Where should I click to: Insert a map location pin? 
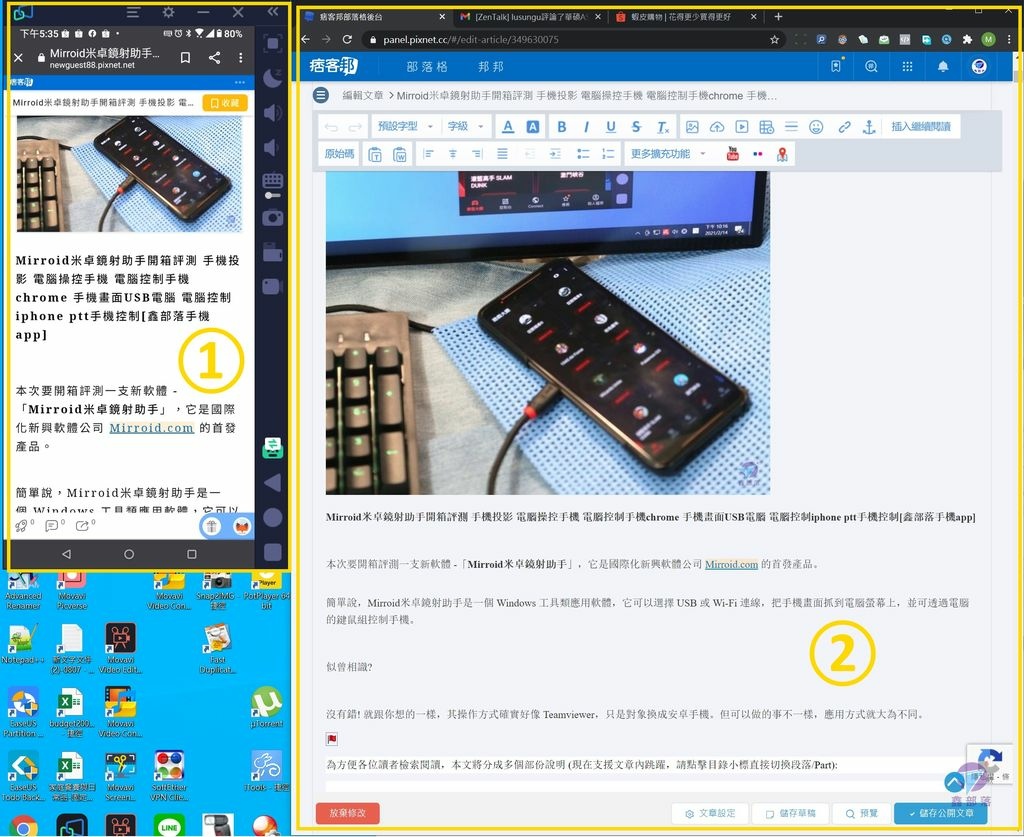point(782,154)
